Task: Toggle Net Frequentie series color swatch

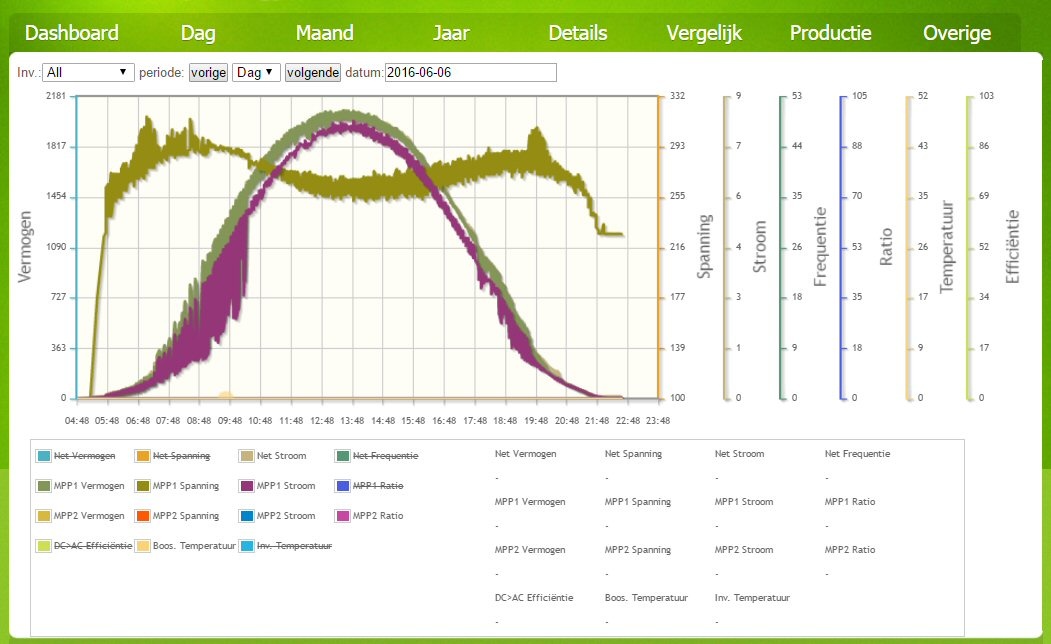Action: coord(343,456)
